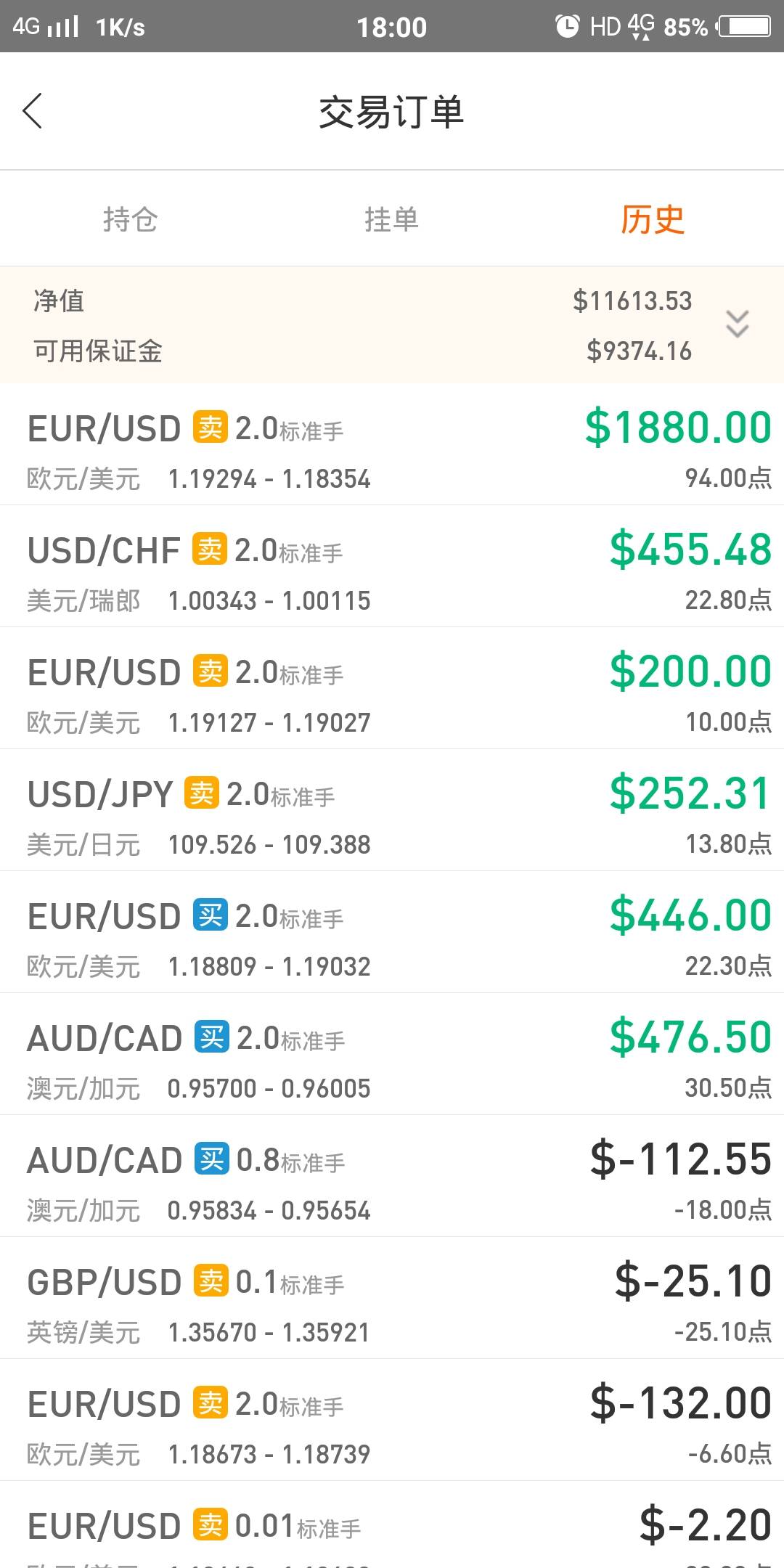Open EUR/USD order with $-132.00 loss
The height and width of the screenshot is (1568, 784).
[x=392, y=1420]
